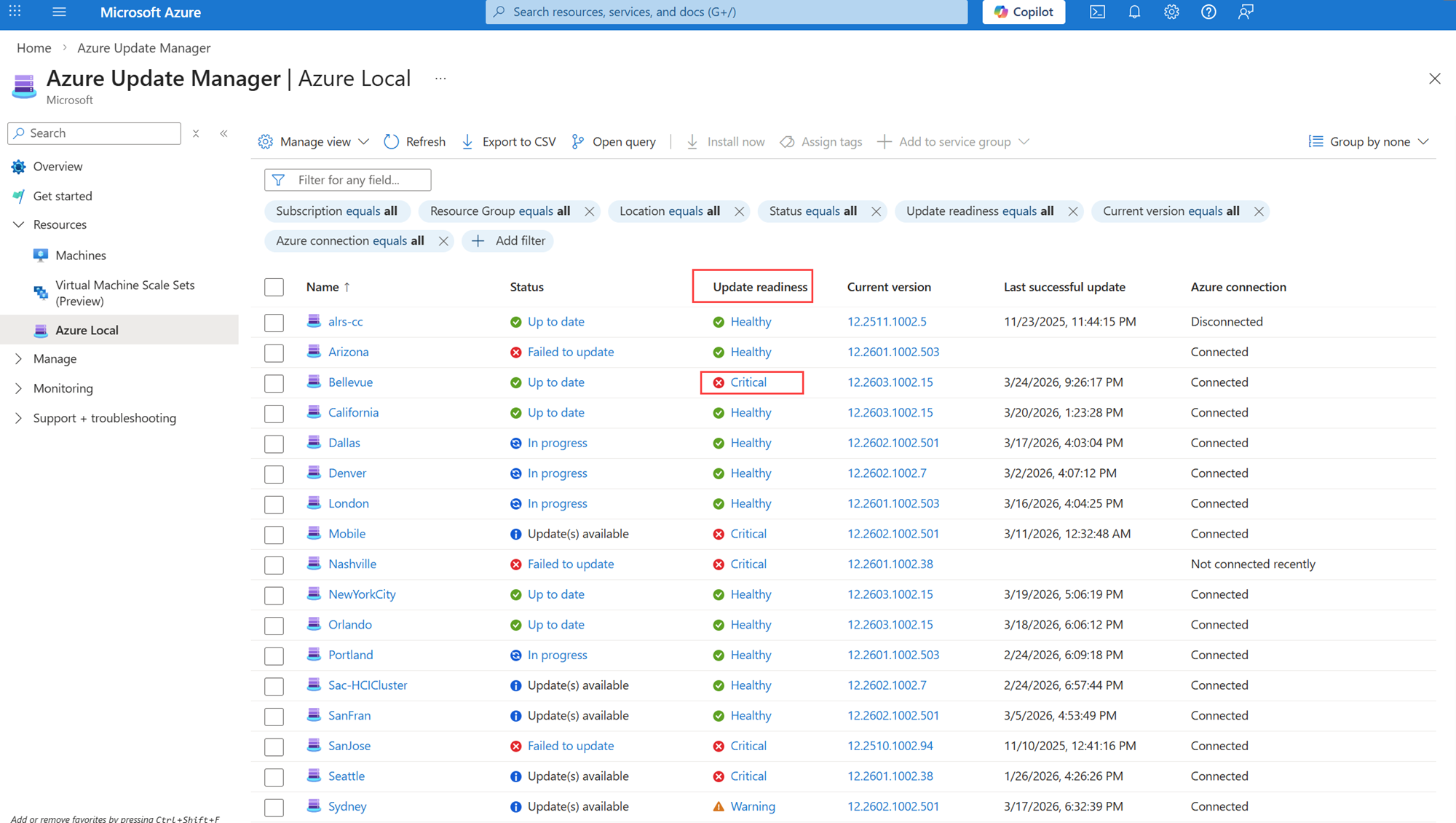Open the notifications bell
Image resolution: width=1456 pixels, height=823 pixels.
1134,12
